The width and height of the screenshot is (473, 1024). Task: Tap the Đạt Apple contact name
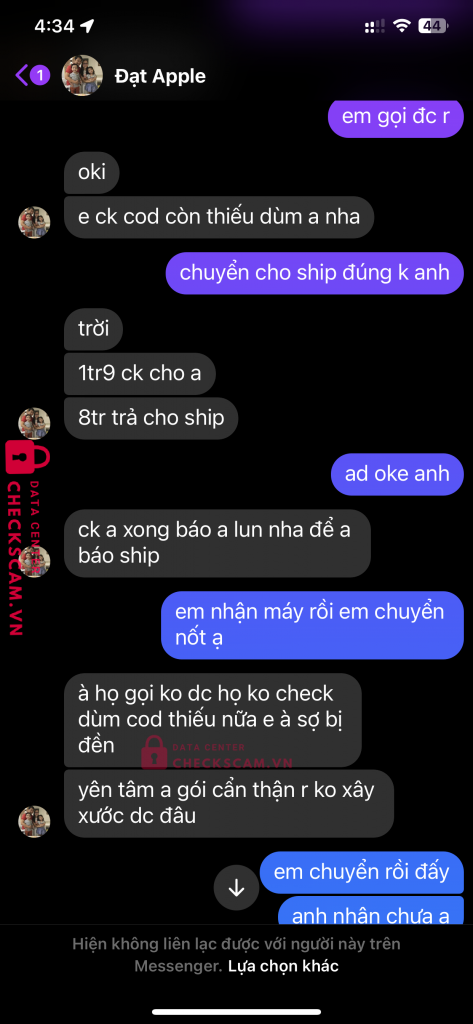[160, 76]
